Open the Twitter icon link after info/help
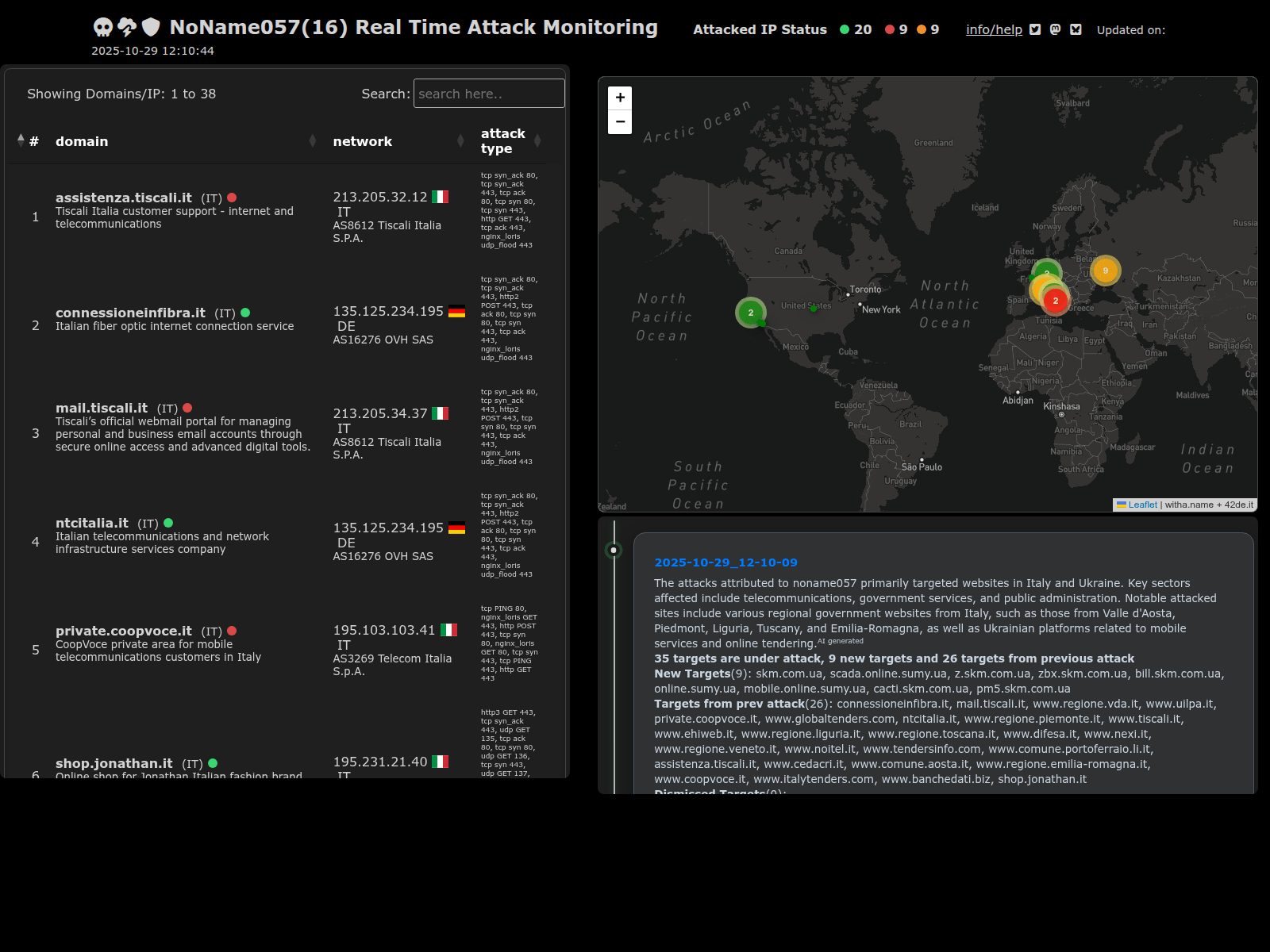 point(1035,29)
